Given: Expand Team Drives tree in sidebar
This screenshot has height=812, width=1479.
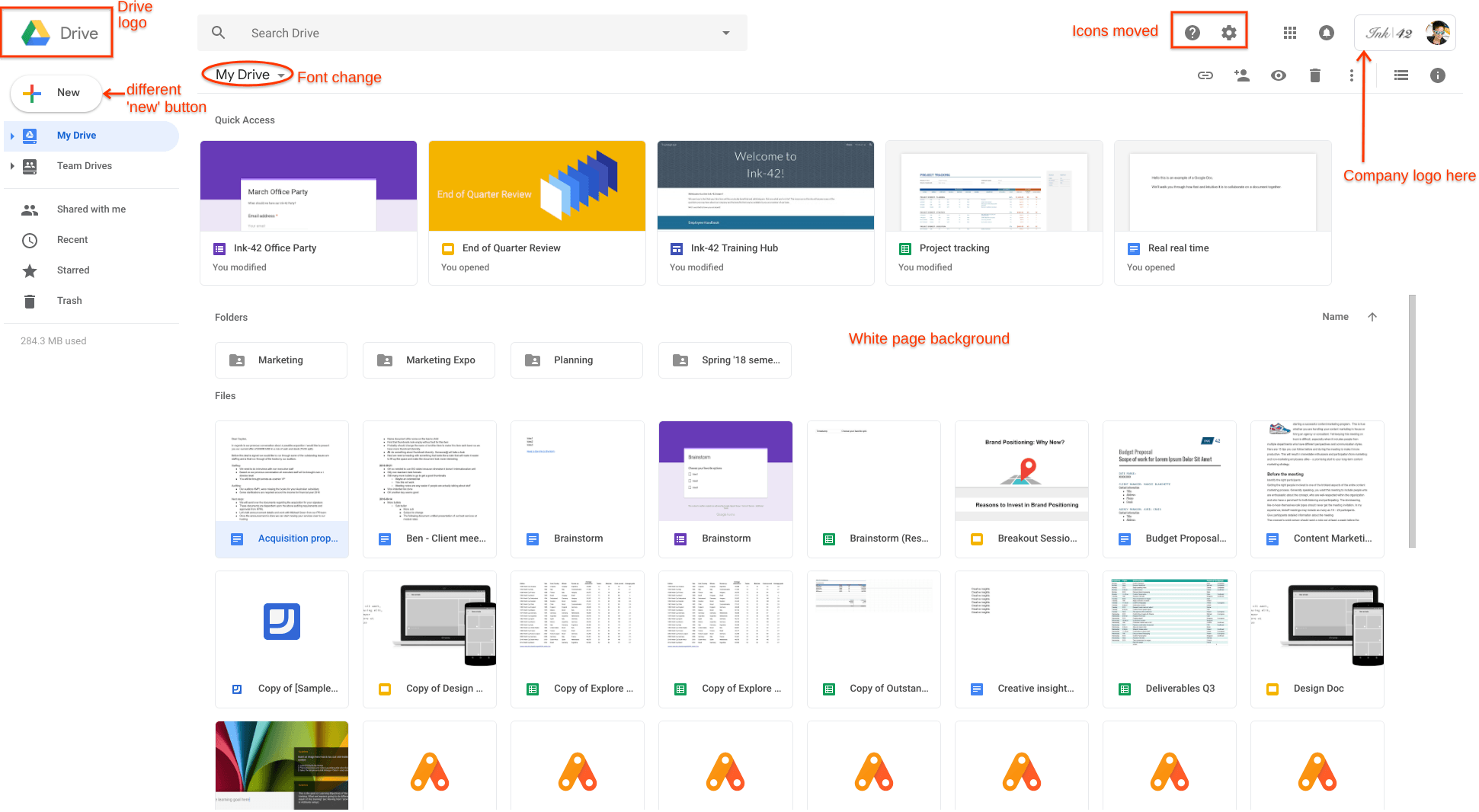Looking at the screenshot, I should click(12, 166).
